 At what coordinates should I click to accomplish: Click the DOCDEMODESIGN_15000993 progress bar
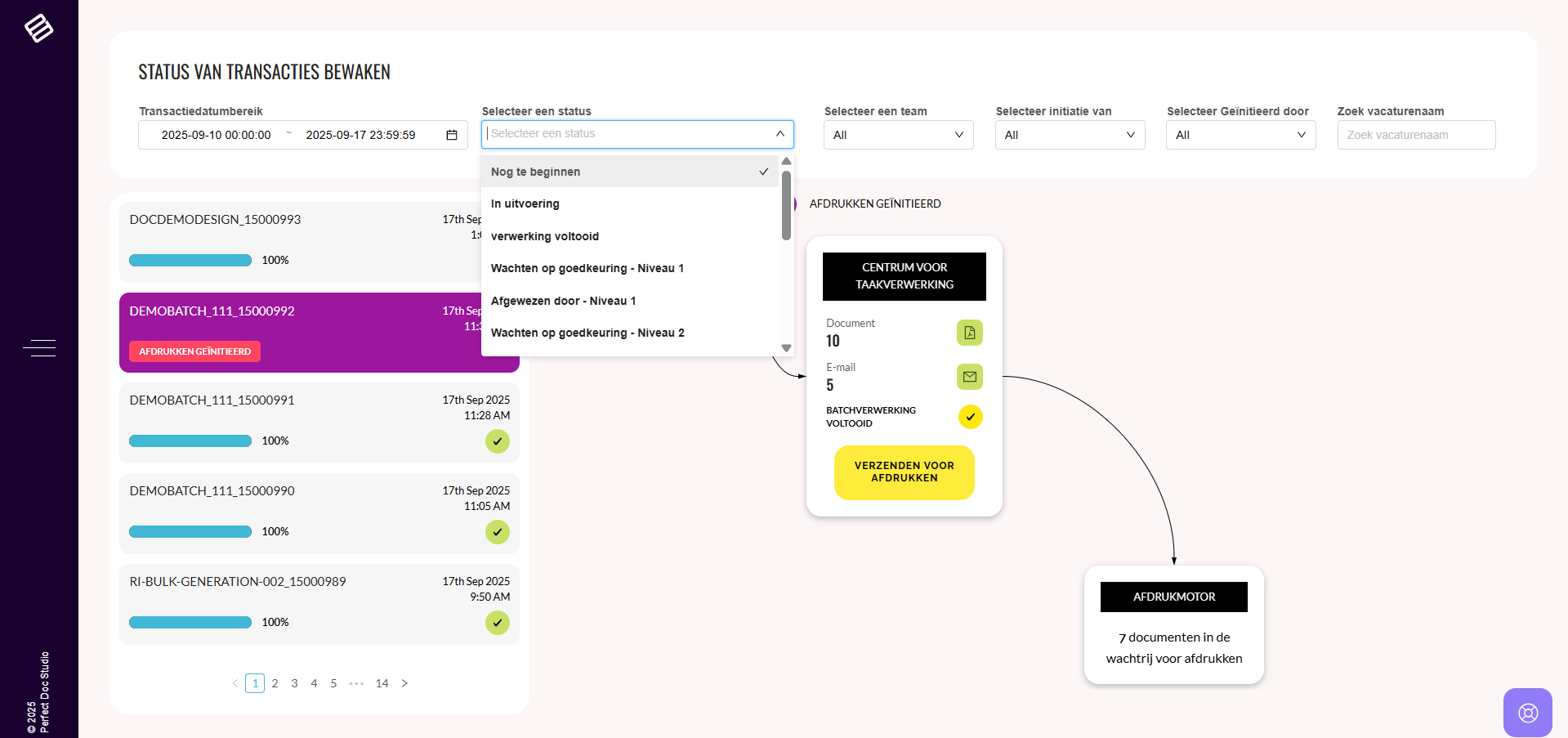190,261
